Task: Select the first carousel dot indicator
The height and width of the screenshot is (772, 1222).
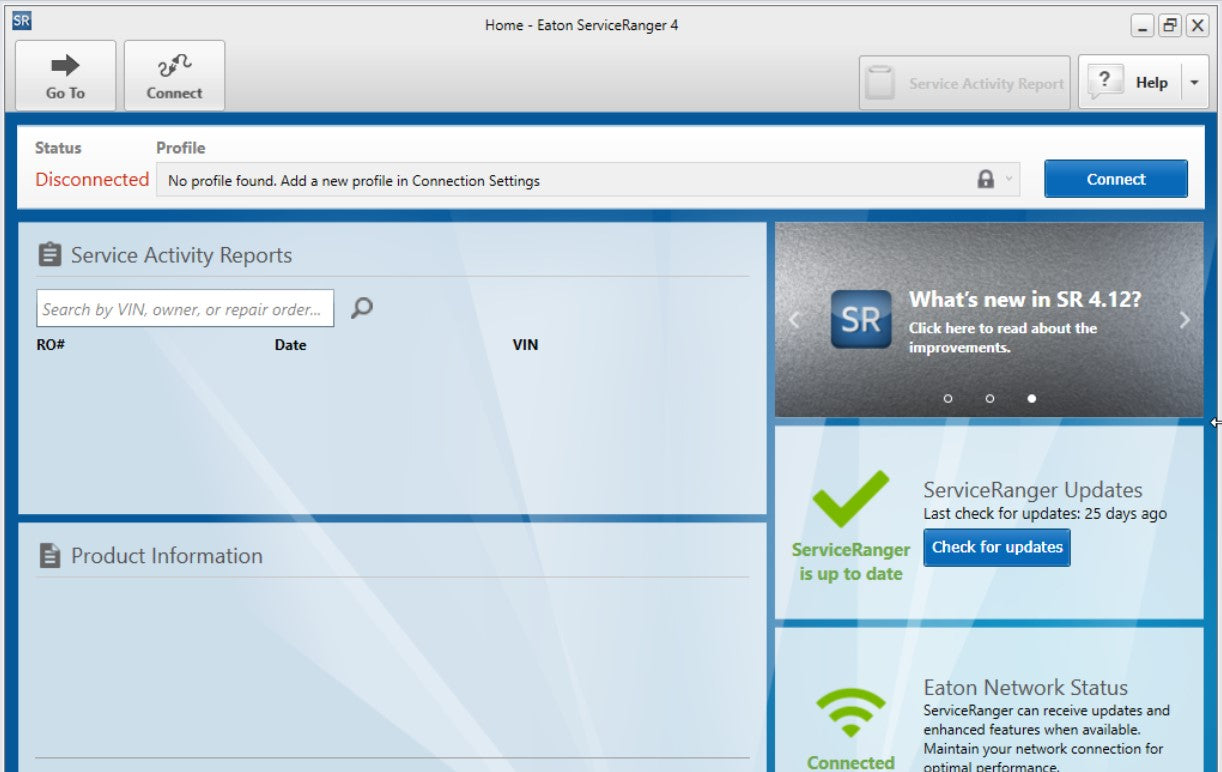Action: 948,398
